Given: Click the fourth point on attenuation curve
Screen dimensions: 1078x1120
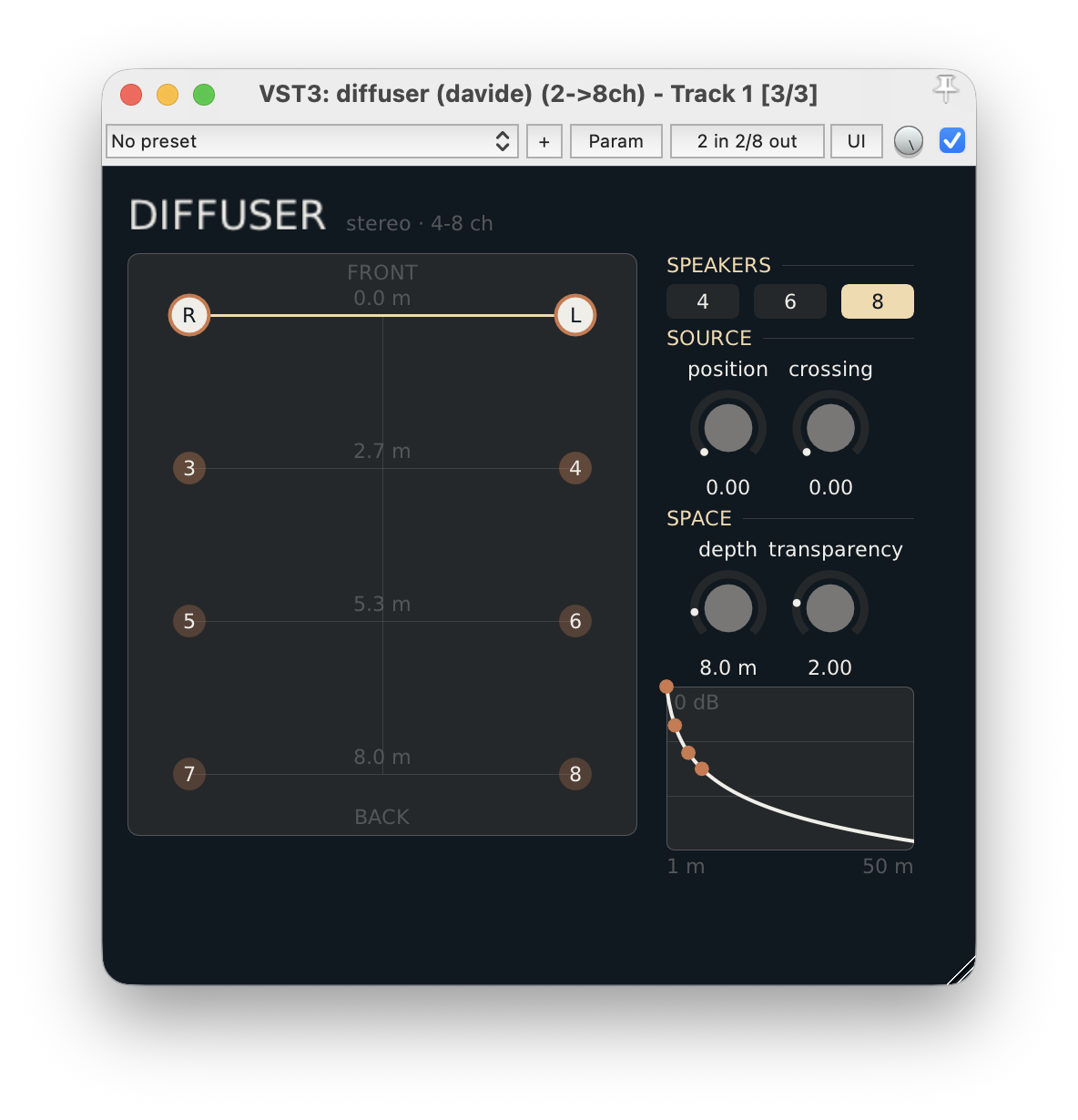Looking at the screenshot, I should (702, 769).
